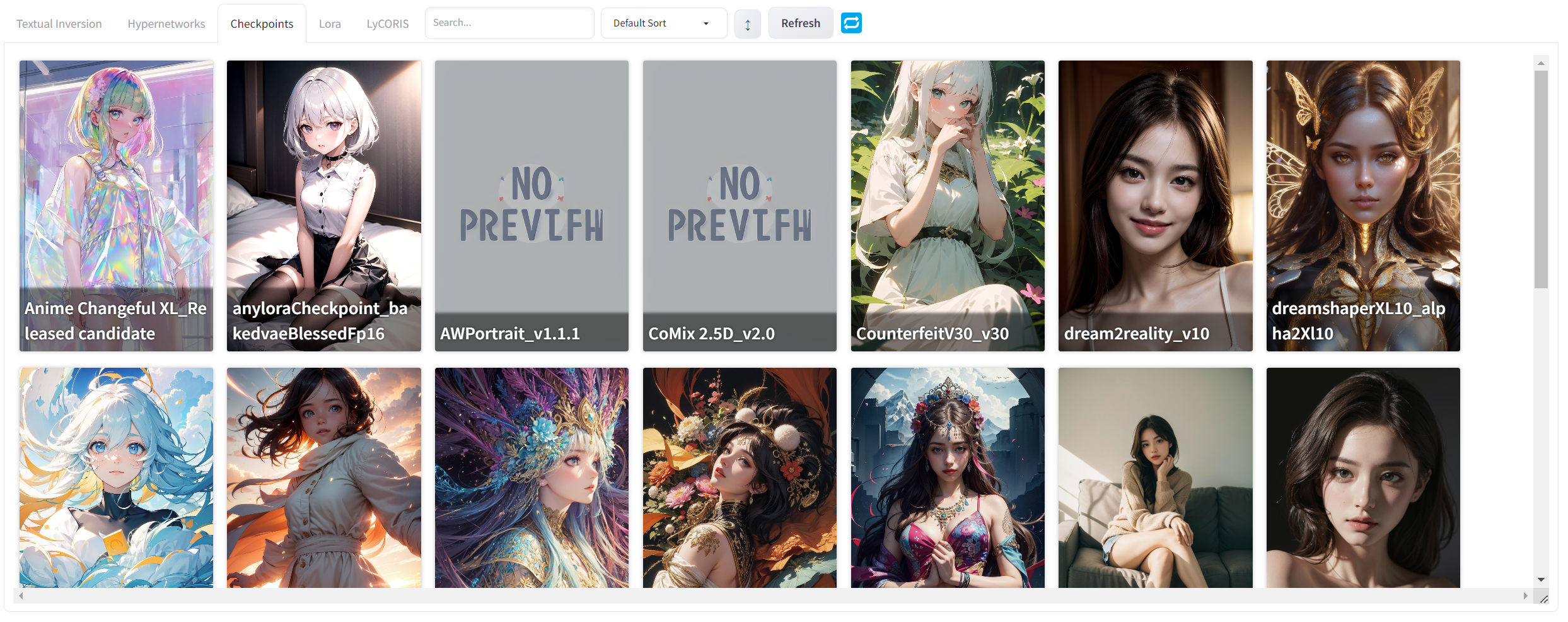The height and width of the screenshot is (622, 1568).
Task: Select the sunset girl in coat thumbnail
Action: click(324, 478)
